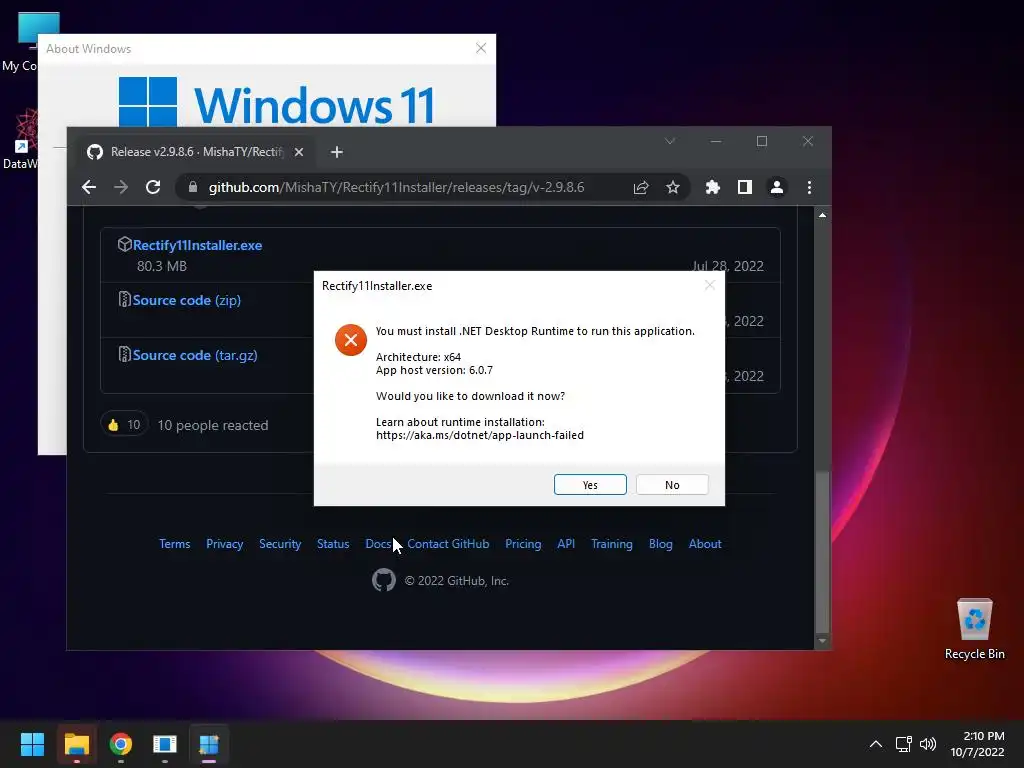Click the scrollbar down arrow

point(822,641)
